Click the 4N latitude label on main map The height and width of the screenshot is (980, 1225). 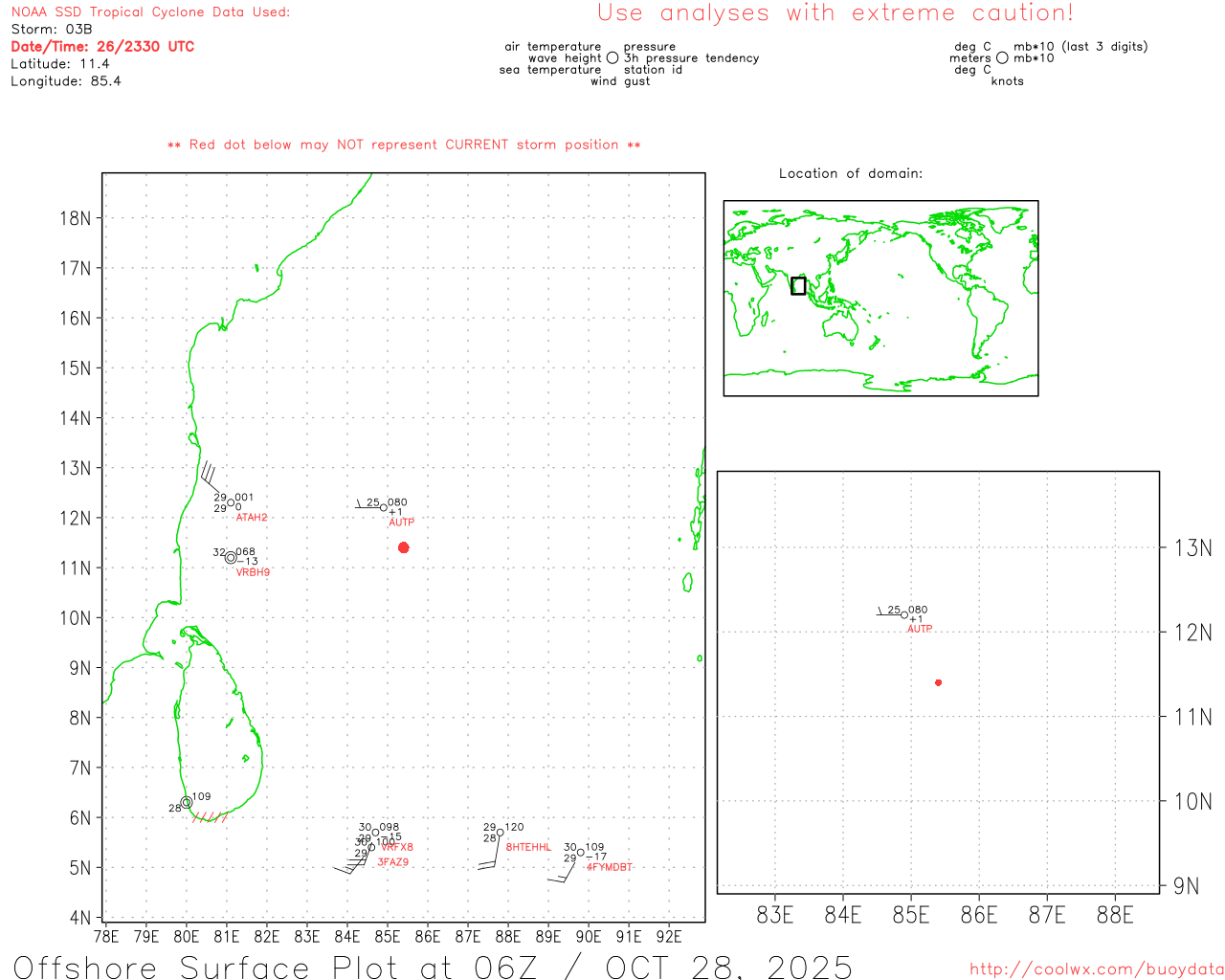(80, 918)
